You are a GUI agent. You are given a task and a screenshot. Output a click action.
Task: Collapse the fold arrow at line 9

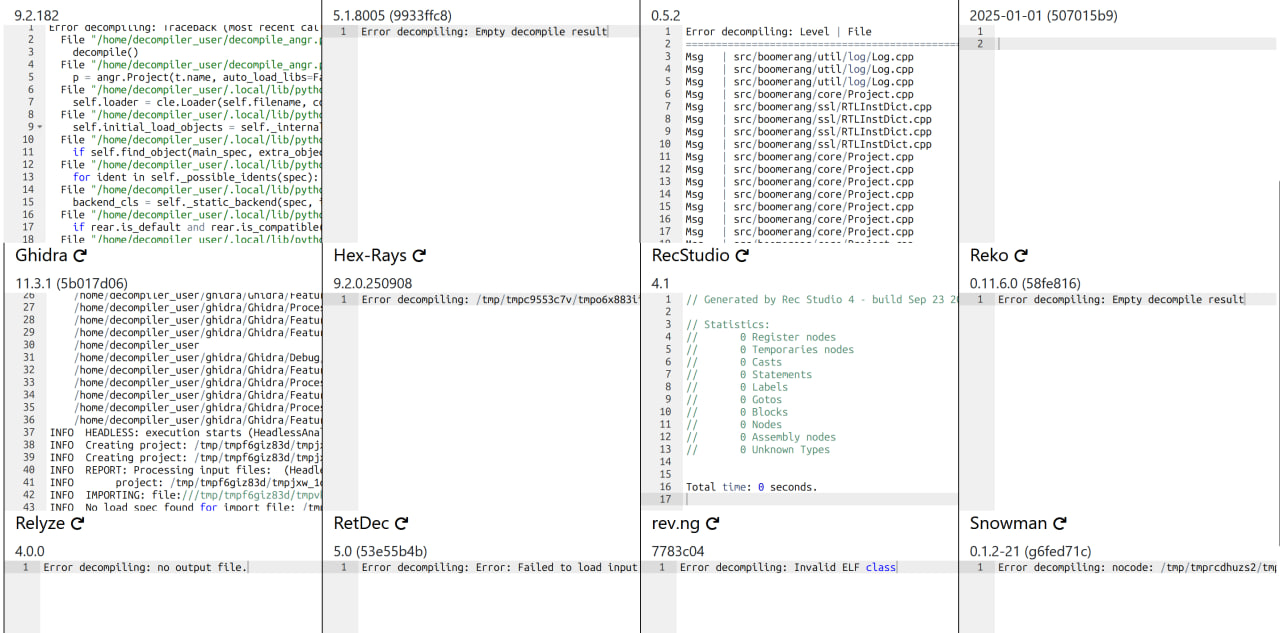39,127
